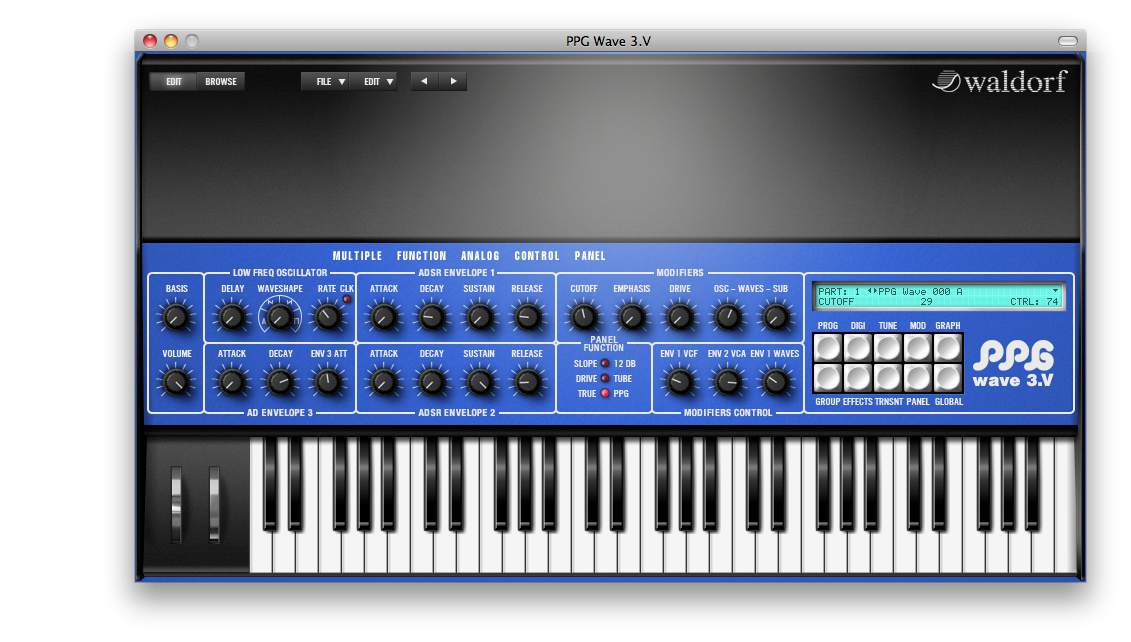Select the MULTIPLE panel tab
This screenshot has width=1131, height=642.
coord(357,256)
